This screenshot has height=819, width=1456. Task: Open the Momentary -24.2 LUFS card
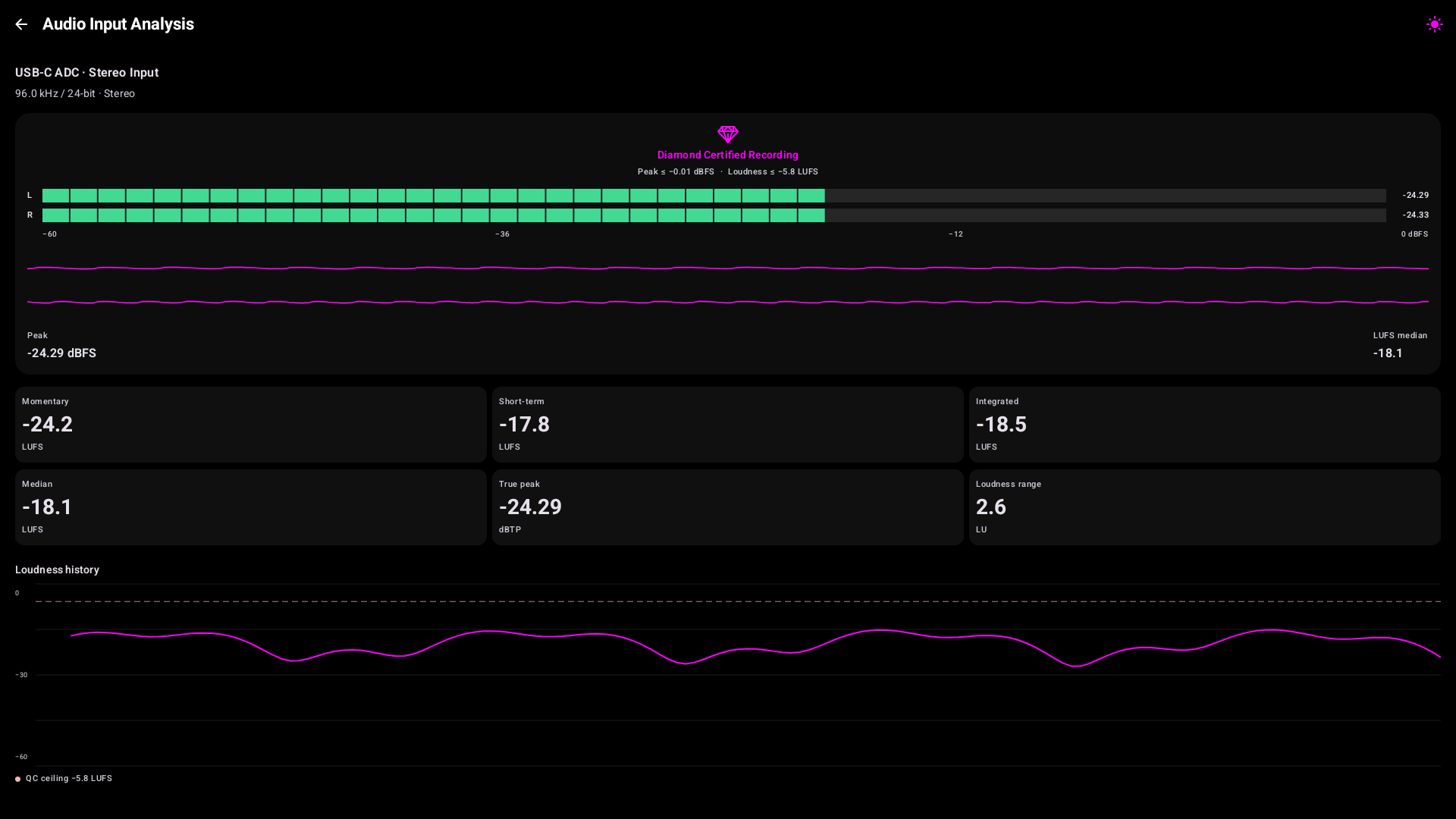[251, 425]
